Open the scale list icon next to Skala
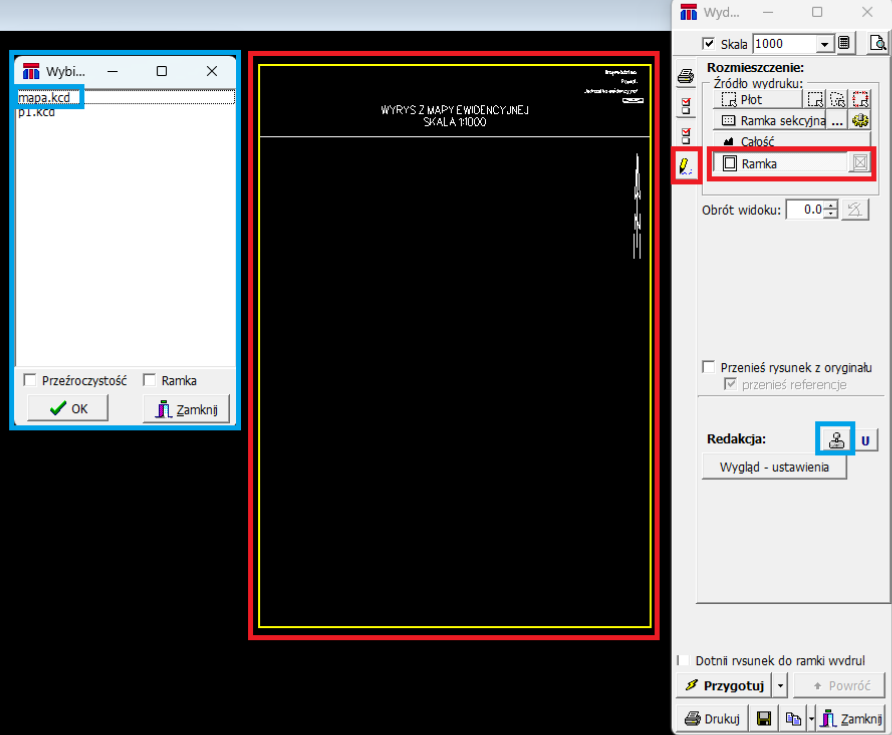This screenshot has height=735, width=892. click(846, 43)
